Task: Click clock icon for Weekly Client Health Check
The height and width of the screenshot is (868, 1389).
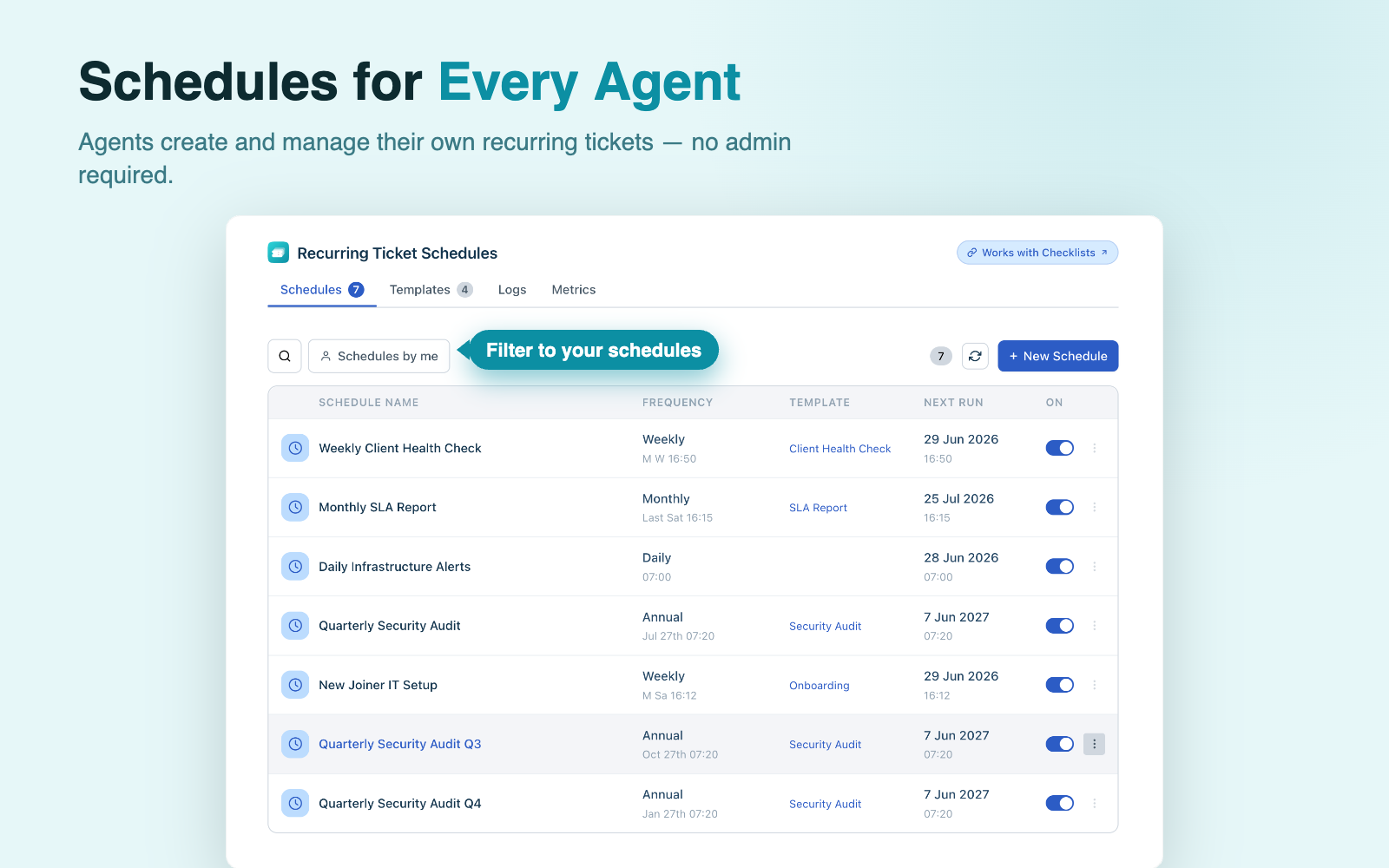Action: 295,448
